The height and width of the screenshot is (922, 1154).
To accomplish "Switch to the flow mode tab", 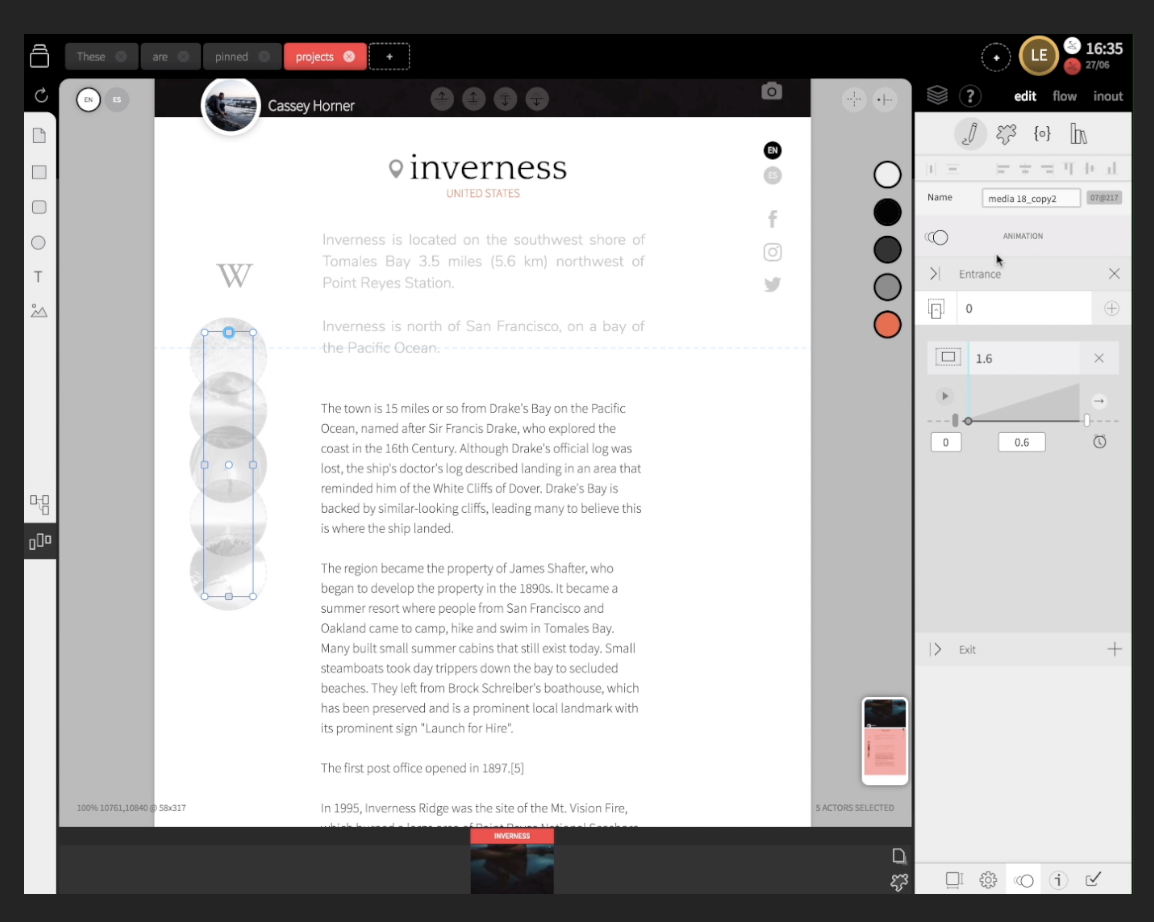I will click(1064, 96).
